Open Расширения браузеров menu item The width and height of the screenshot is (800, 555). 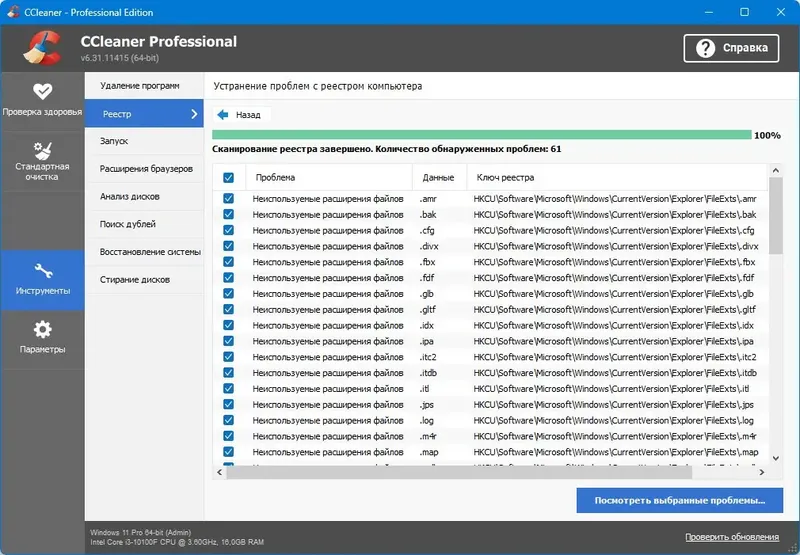[x=146, y=169]
